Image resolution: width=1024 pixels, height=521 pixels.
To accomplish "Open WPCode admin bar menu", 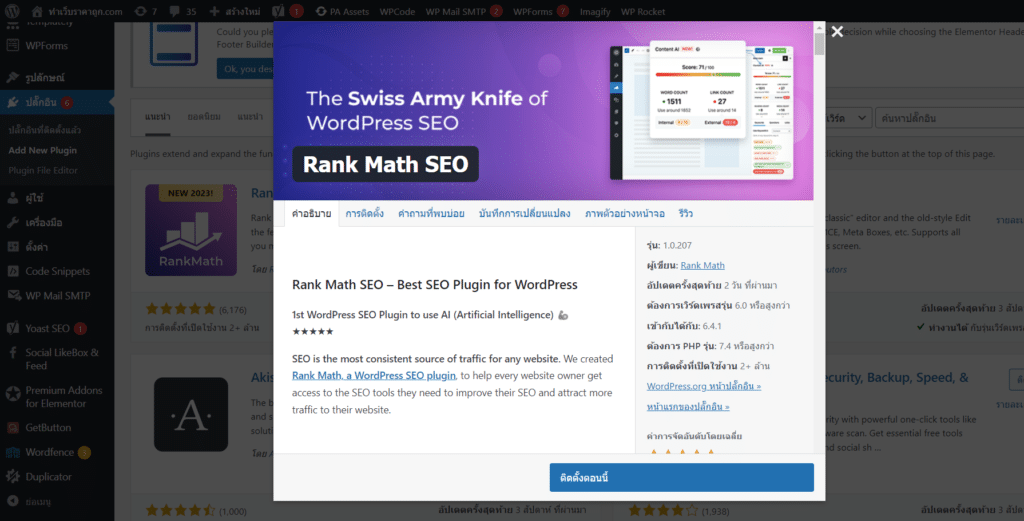I will 397,11.
